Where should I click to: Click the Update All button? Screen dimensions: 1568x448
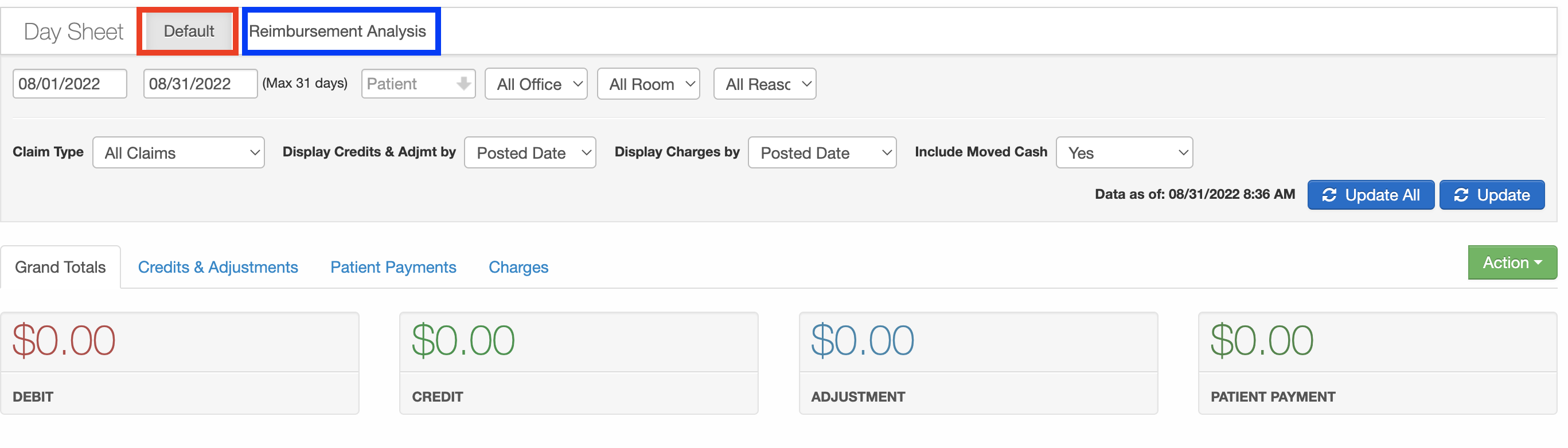pyautogui.click(x=1370, y=195)
